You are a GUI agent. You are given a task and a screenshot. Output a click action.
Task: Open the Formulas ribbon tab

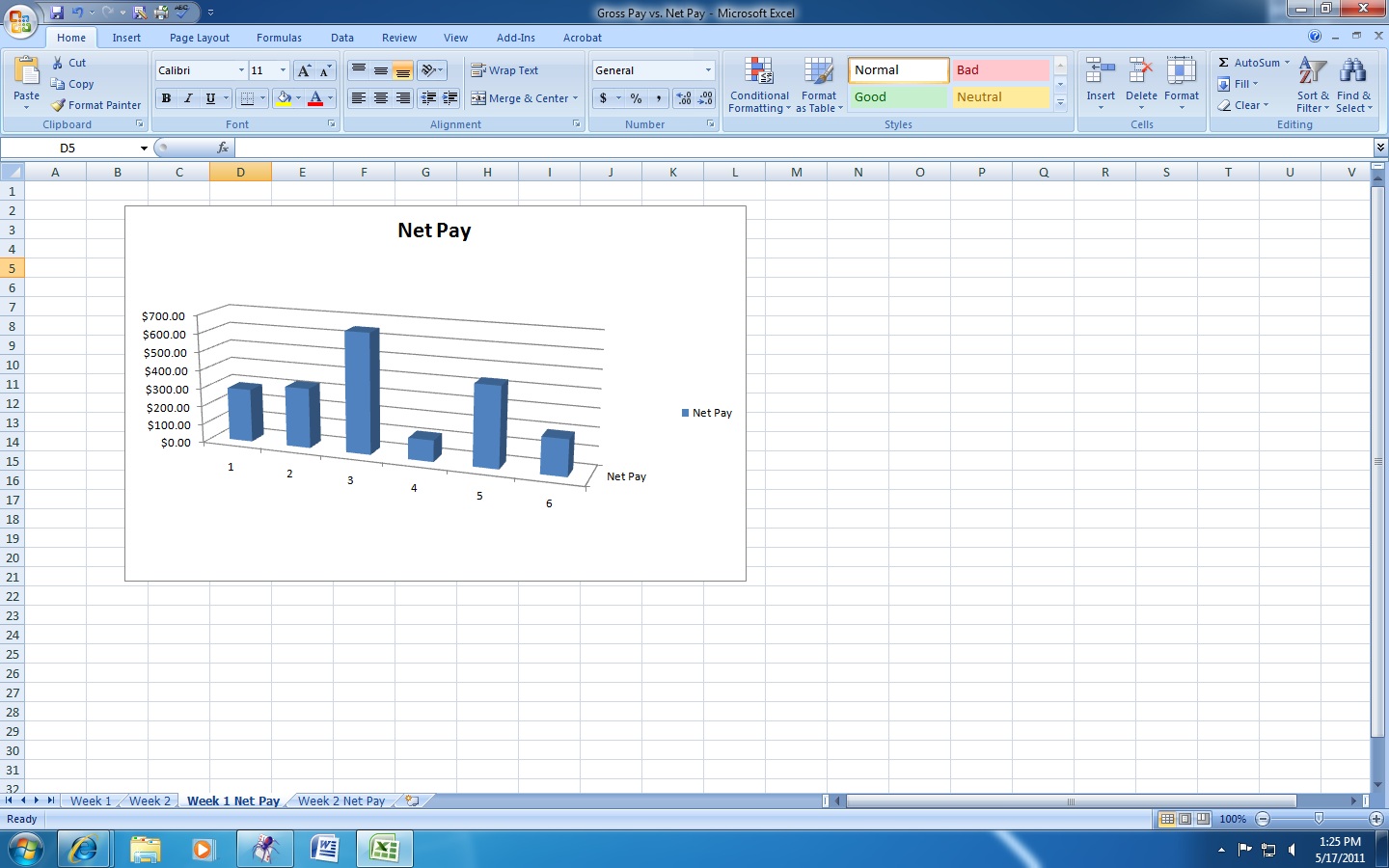279,38
